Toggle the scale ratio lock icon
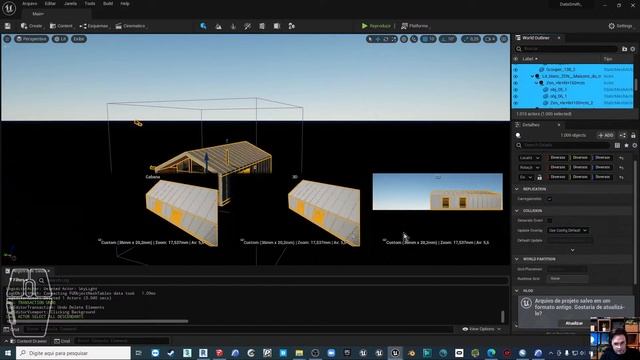This screenshot has height=360, width=640. [x=539, y=177]
